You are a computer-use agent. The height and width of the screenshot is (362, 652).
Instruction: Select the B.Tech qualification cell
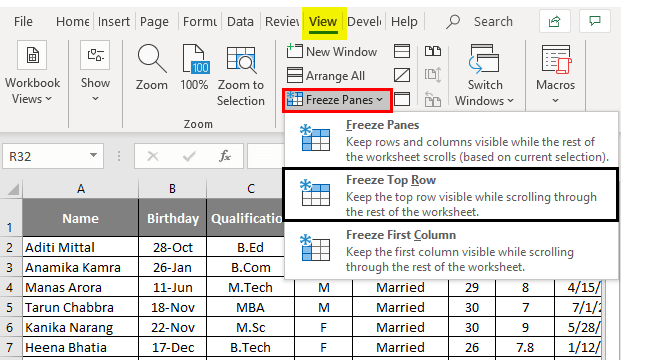[250, 347]
